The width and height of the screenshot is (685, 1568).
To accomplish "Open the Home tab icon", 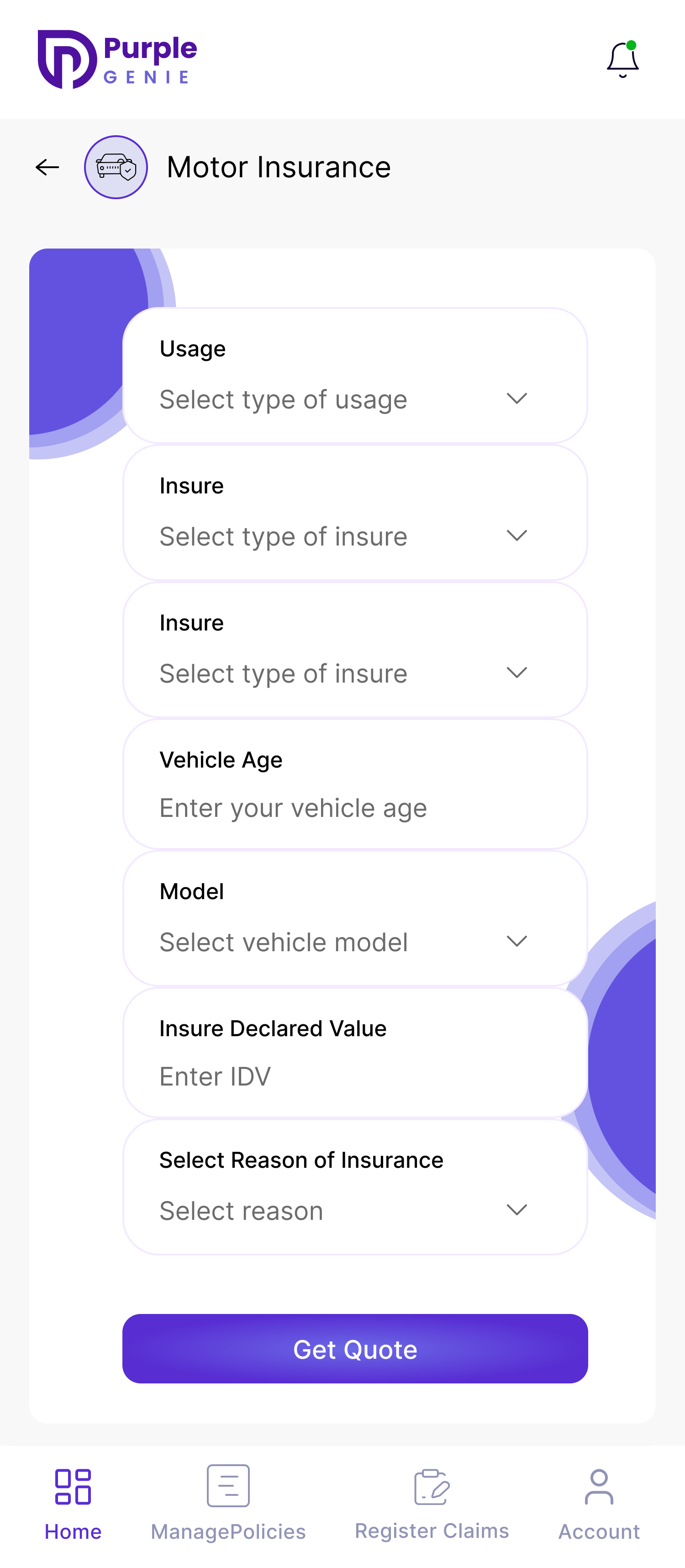I will [73, 1486].
